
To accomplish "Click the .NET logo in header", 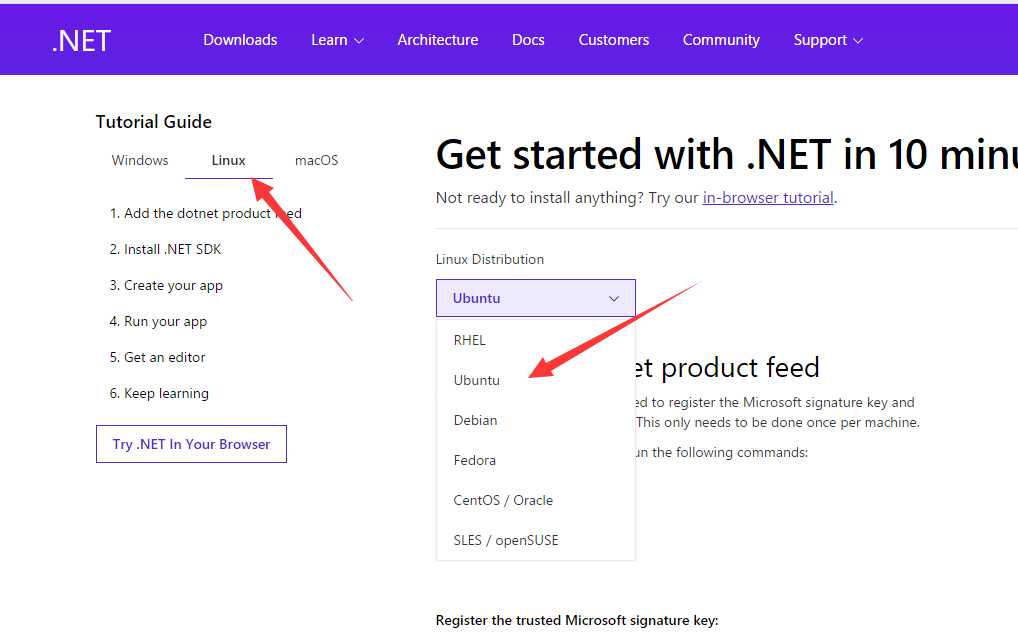I will point(82,41).
